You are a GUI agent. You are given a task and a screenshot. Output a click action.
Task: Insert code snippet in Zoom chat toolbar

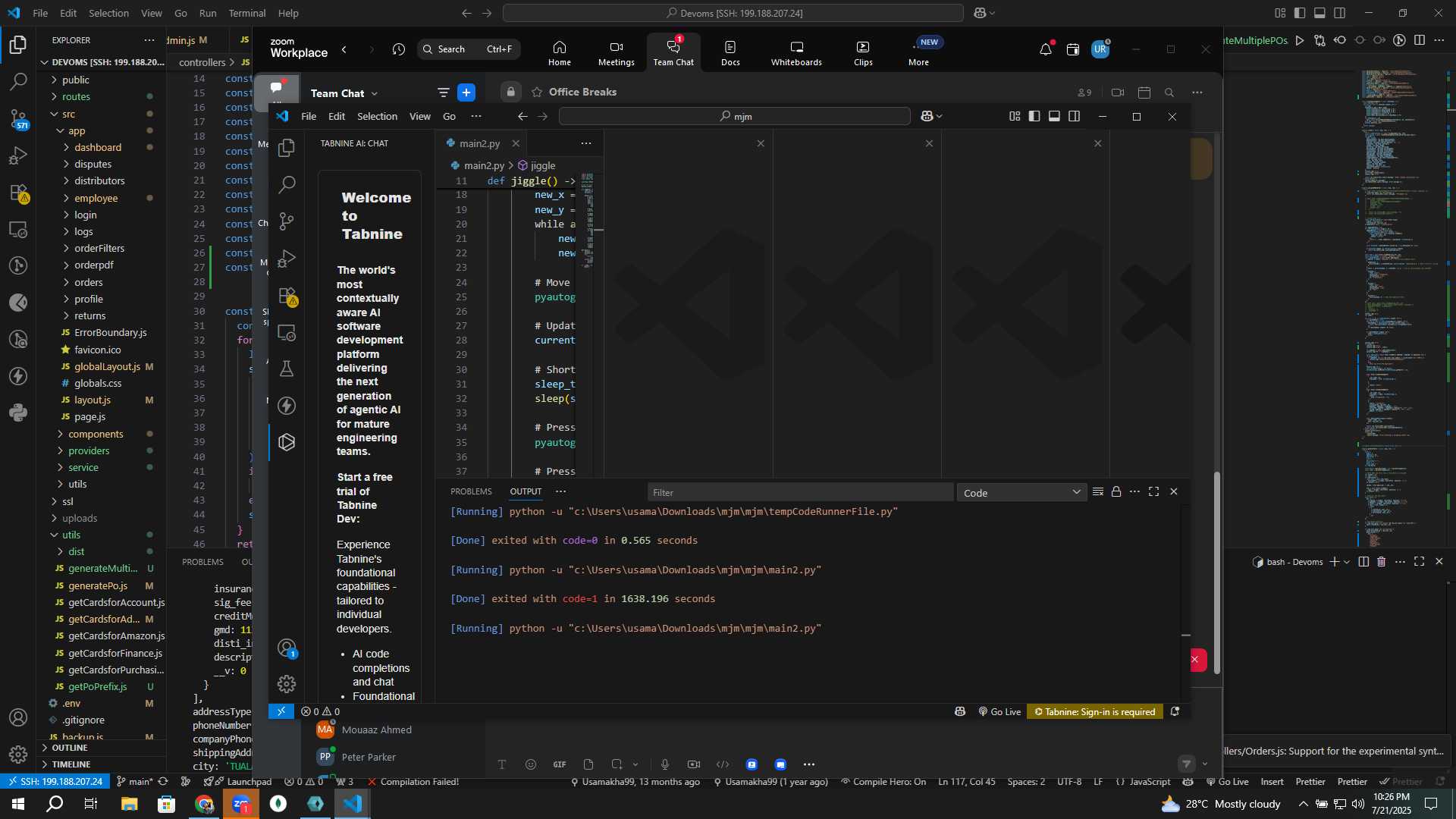(723, 764)
